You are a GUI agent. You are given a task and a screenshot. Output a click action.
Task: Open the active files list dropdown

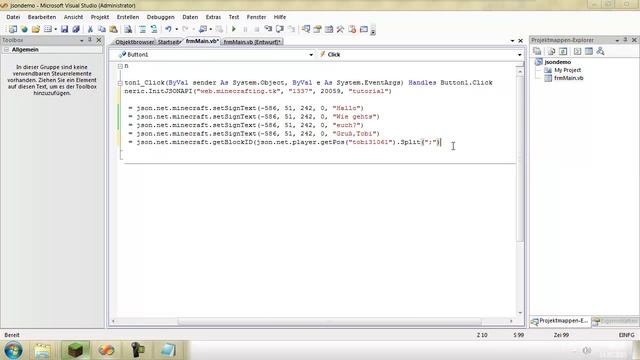coord(512,41)
